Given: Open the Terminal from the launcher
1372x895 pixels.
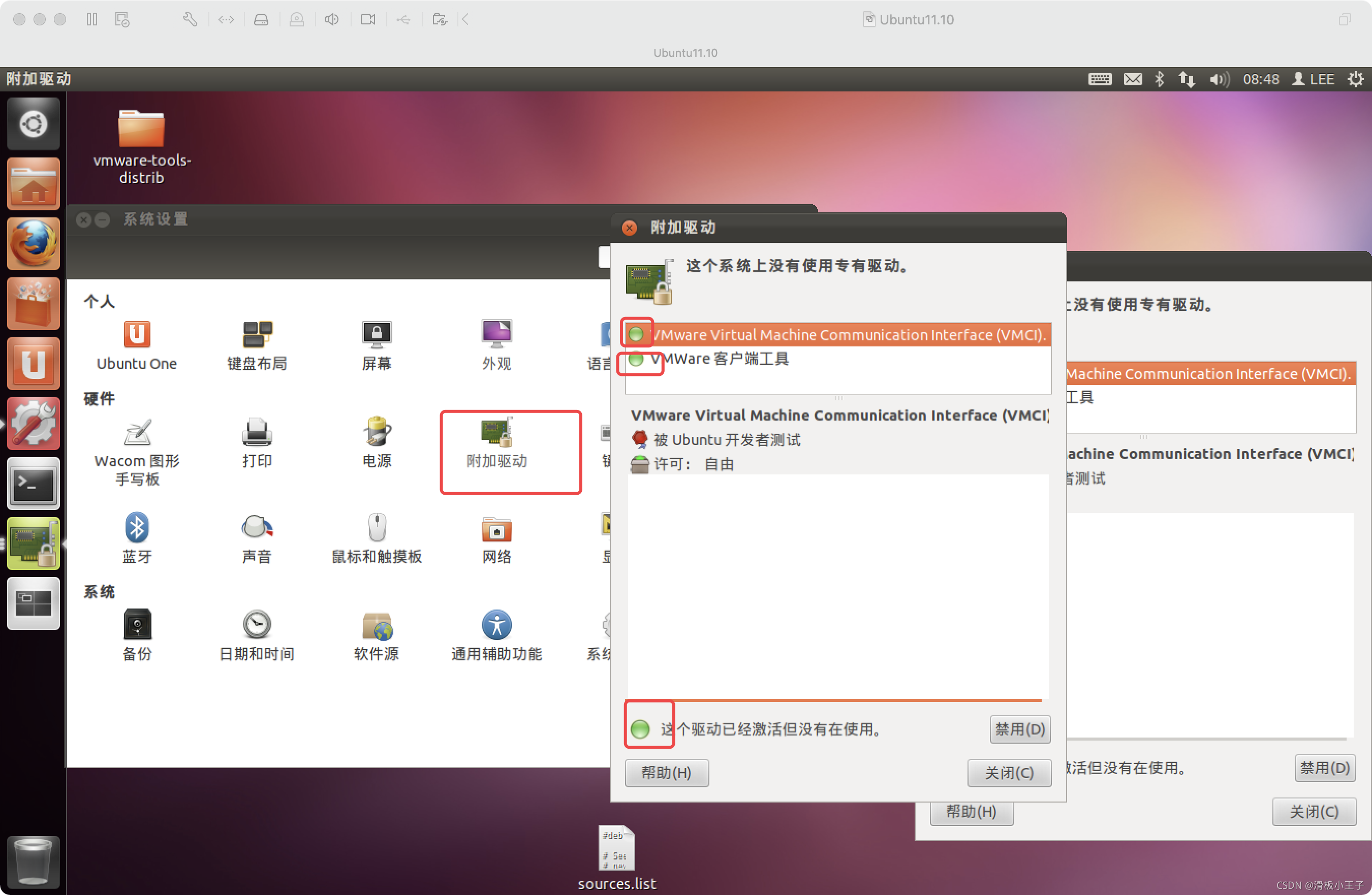Looking at the screenshot, I should point(34,484).
